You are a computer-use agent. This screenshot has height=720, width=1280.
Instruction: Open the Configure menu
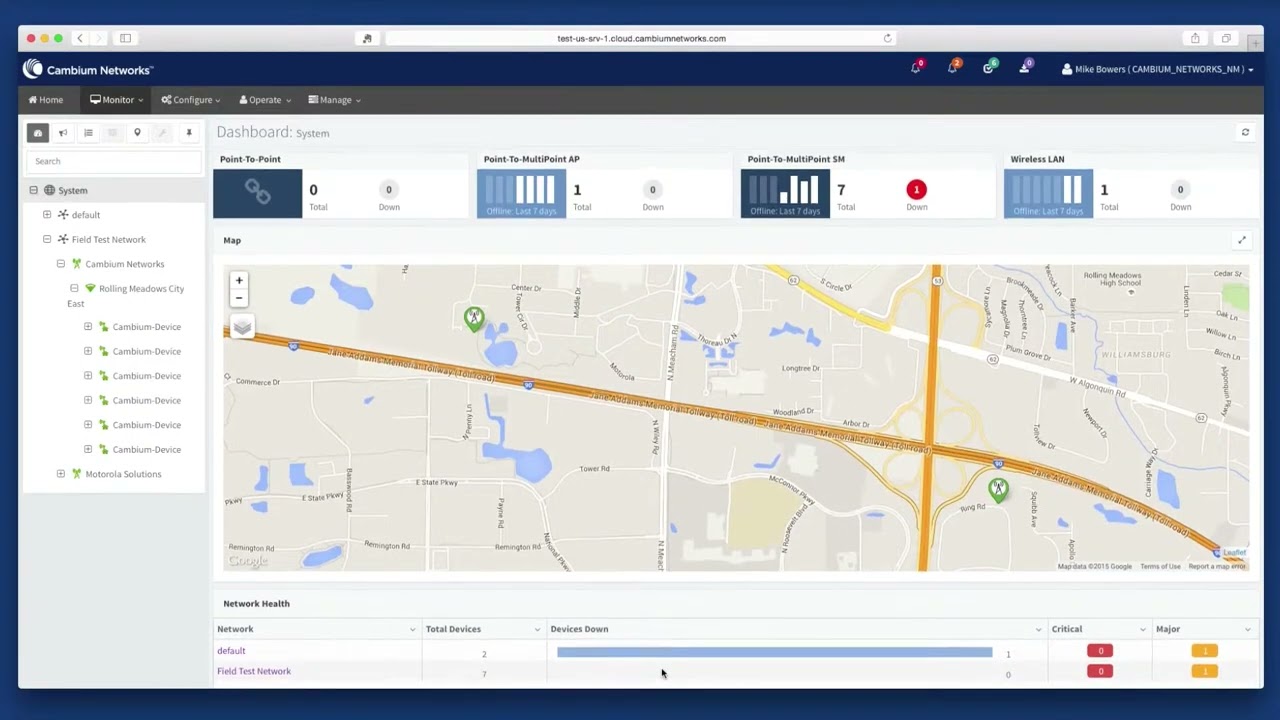(190, 100)
